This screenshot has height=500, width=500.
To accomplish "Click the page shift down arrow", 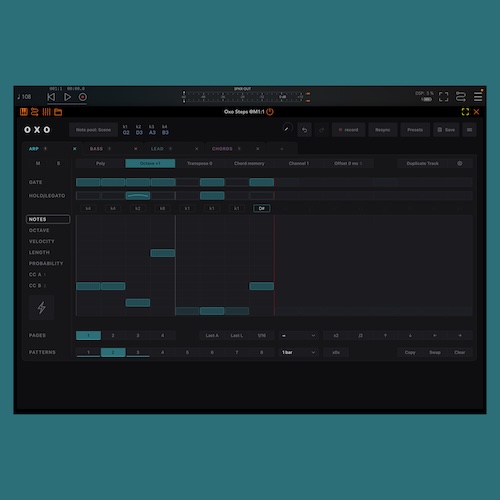I will (410, 335).
